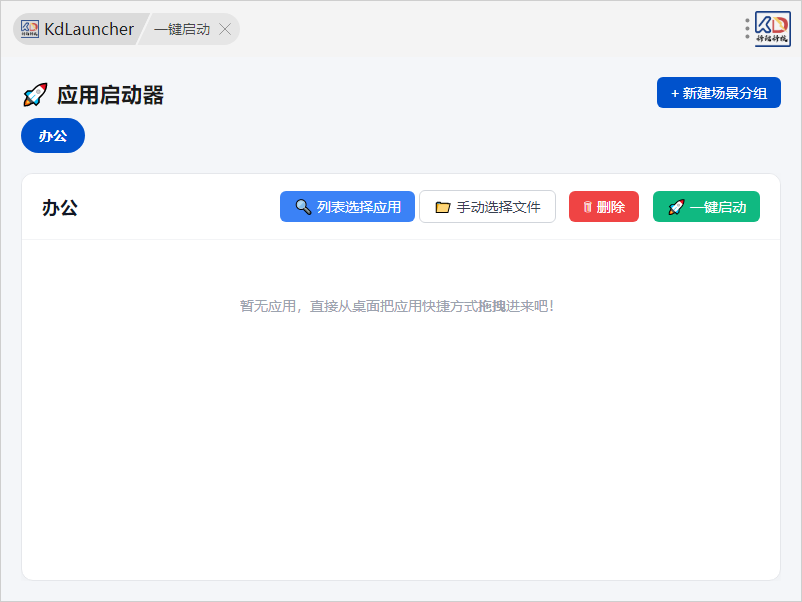
Task: Click the 应用启动器 page title
Action: (110, 95)
